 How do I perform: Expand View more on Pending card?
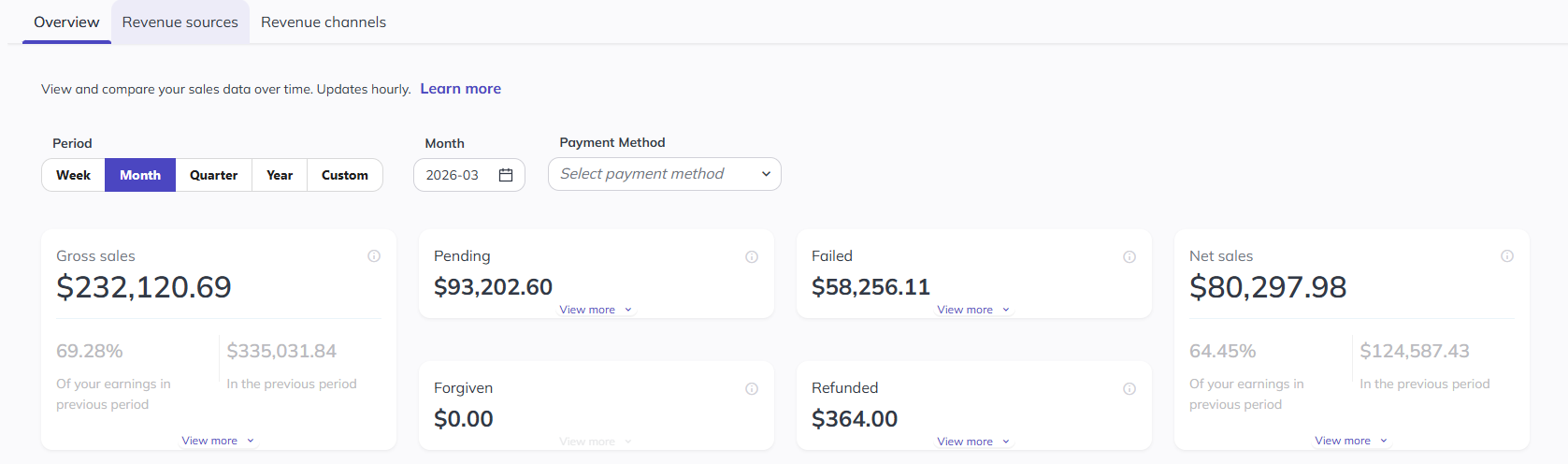(x=596, y=310)
